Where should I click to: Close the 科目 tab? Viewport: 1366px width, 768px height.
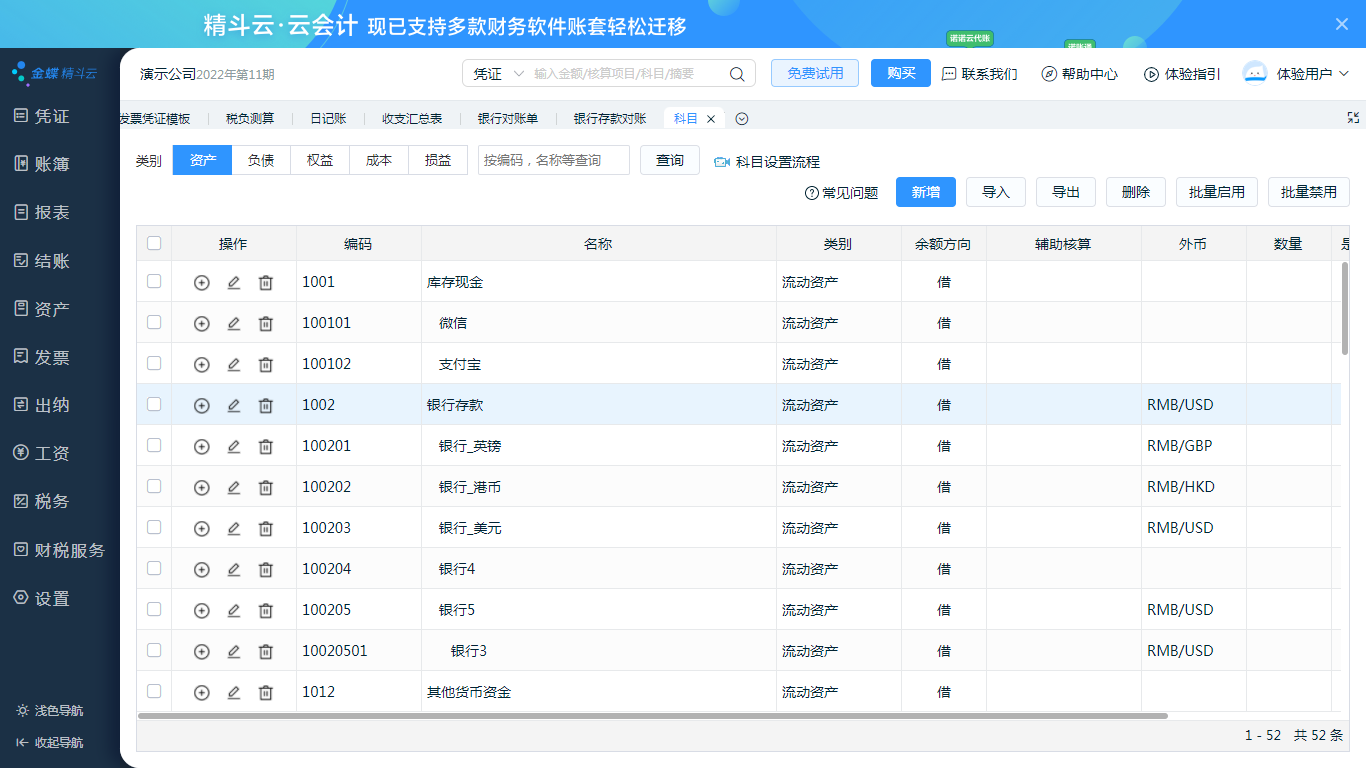(x=711, y=119)
